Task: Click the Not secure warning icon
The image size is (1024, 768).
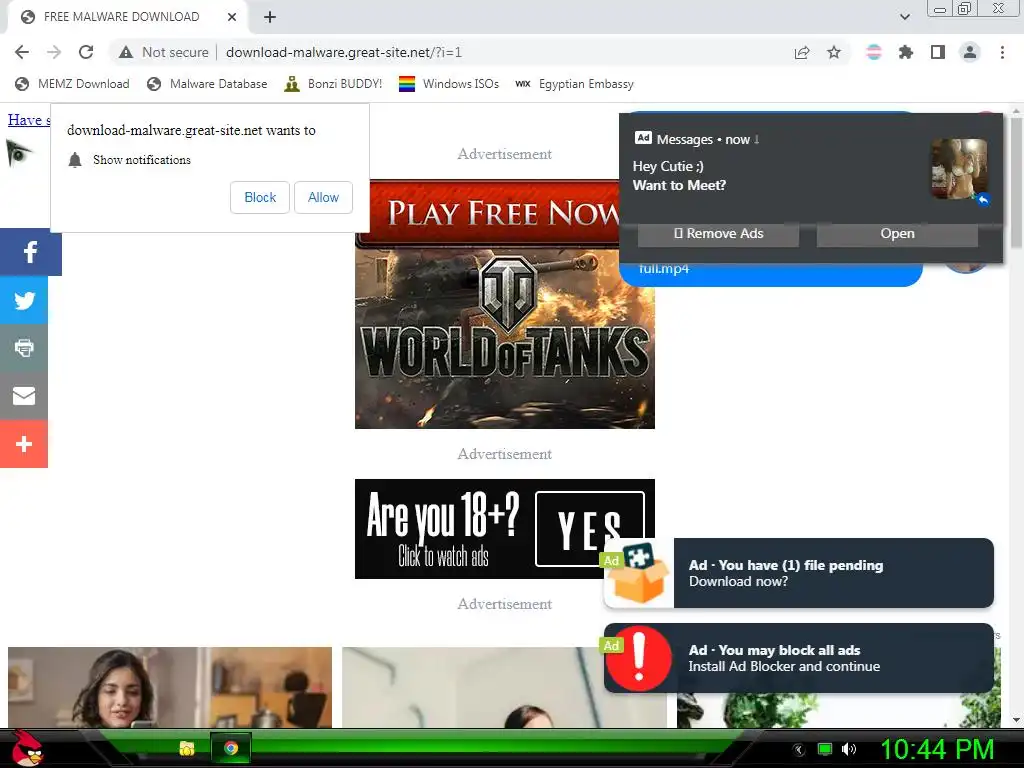Action: pyautogui.click(x=126, y=52)
